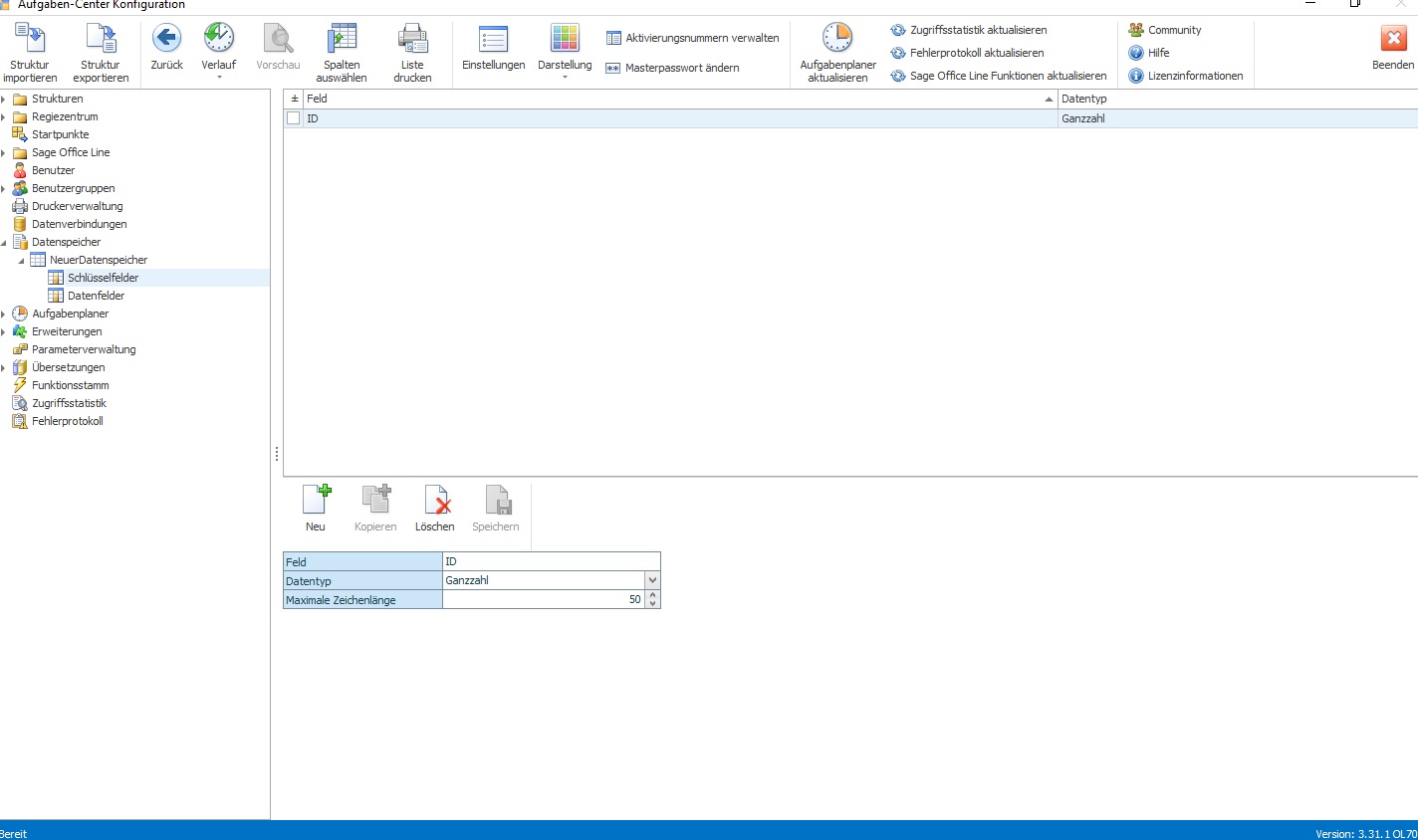Sort by the Feld column header
Viewport: 1418px width, 840px height.
click(x=680, y=99)
